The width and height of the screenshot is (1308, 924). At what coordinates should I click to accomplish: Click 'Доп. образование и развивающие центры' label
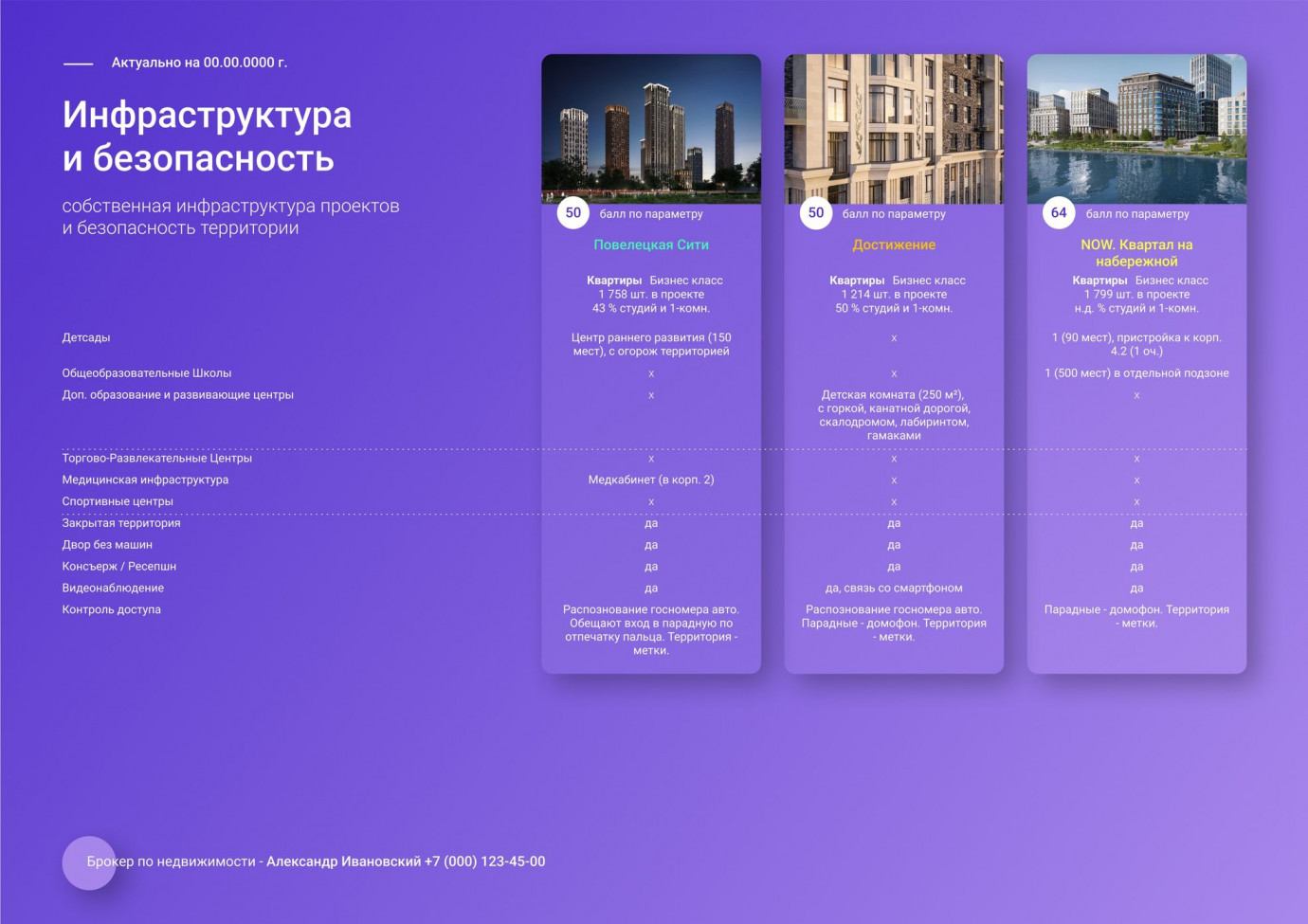pos(178,395)
